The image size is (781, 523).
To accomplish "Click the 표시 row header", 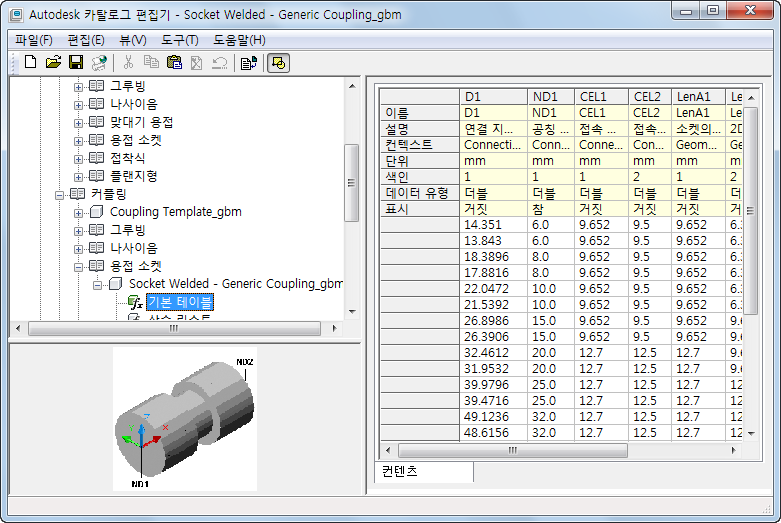I will [x=419, y=209].
